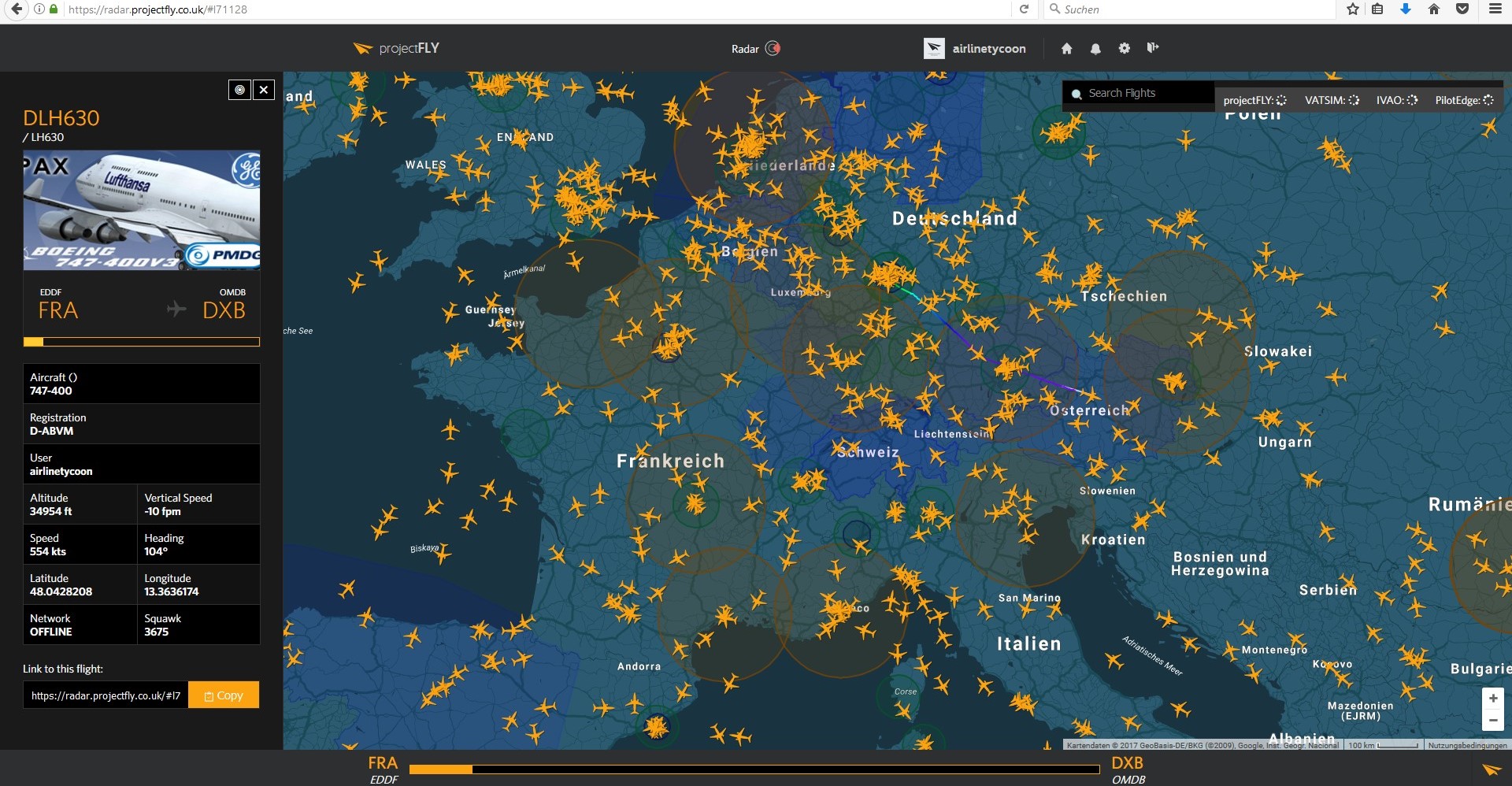Open the Radar tab
1512x786 pixels.
745,49
